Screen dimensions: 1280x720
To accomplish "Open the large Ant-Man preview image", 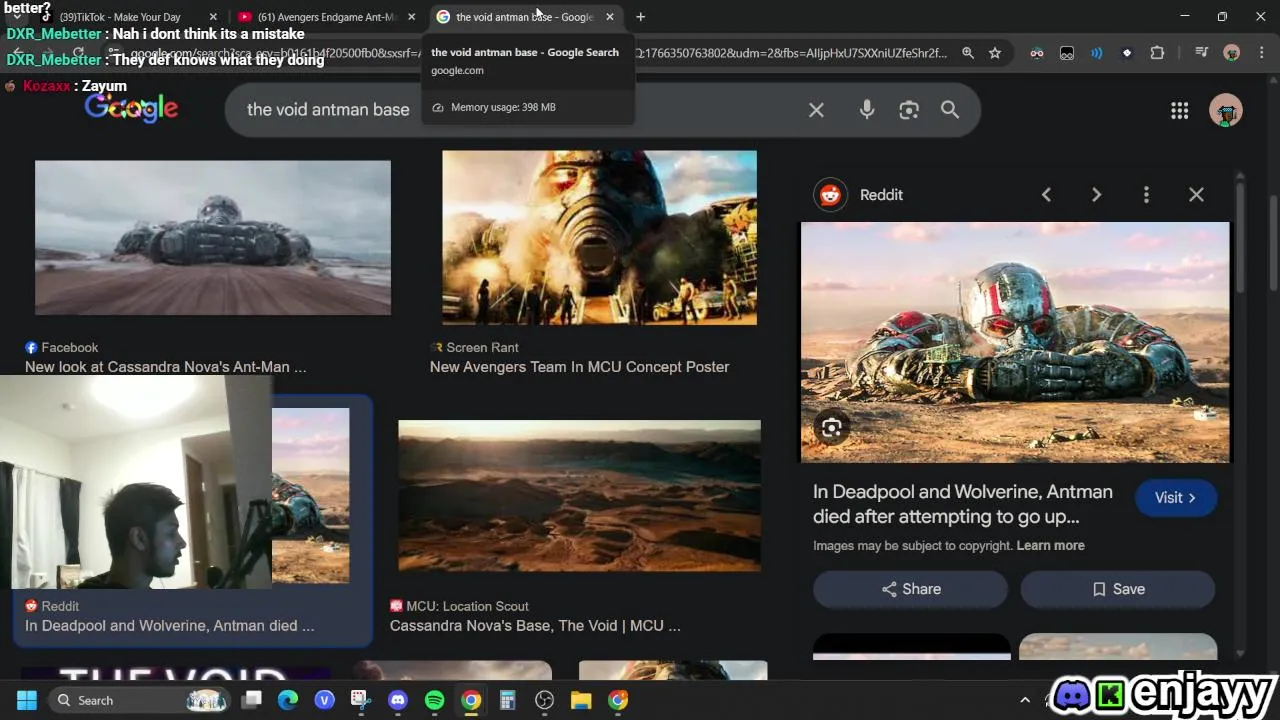I will pos(1015,342).
